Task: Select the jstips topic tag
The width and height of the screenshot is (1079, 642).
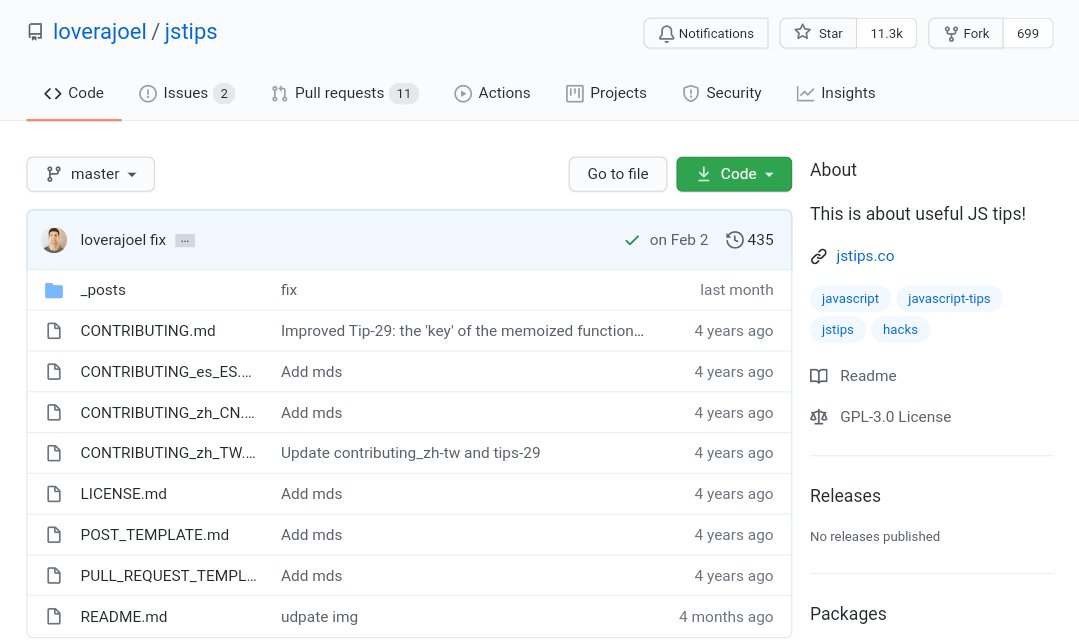Action: [837, 330]
